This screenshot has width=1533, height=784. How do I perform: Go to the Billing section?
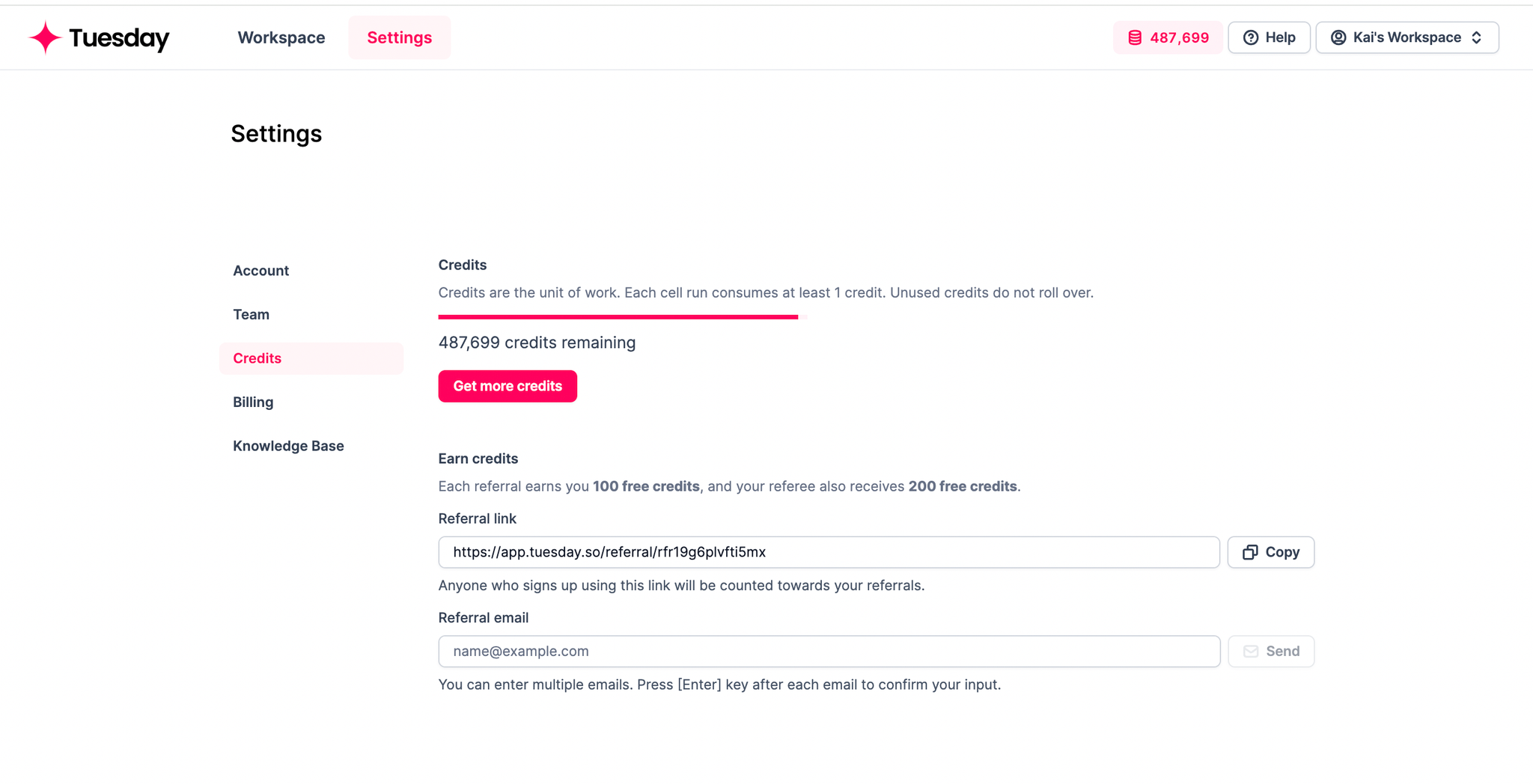(x=253, y=402)
